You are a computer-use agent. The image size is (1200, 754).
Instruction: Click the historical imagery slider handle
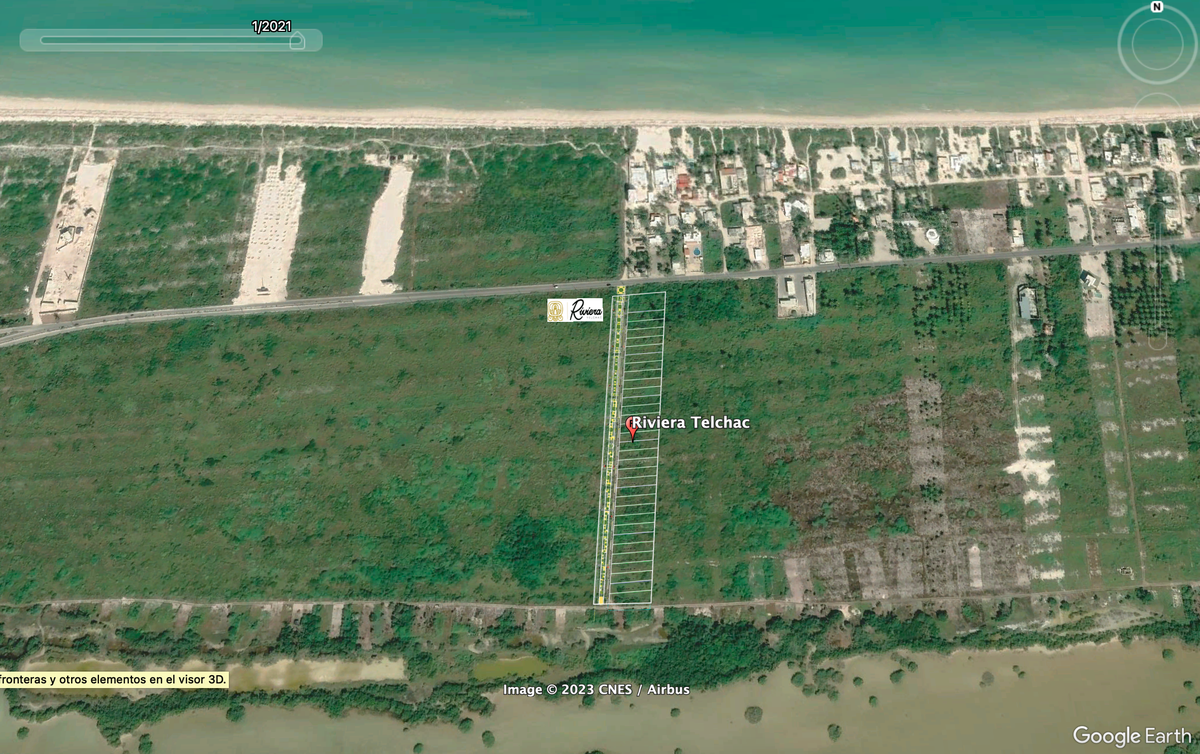click(296, 40)
